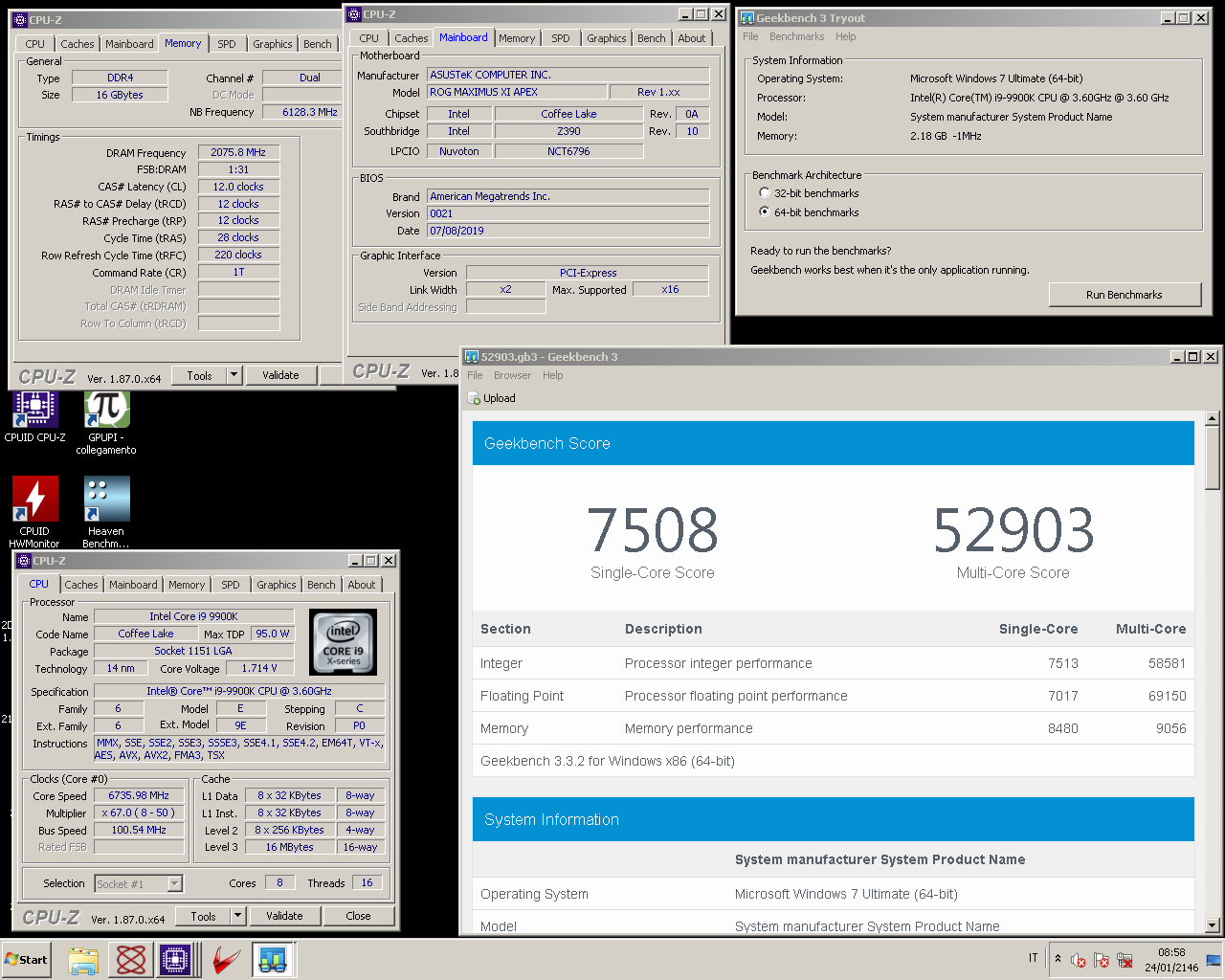This screenshot has width=1225, height=980.
Task: Switch to SPD tab in CPU-Z Memory window
Action: [x=227, y=44]
